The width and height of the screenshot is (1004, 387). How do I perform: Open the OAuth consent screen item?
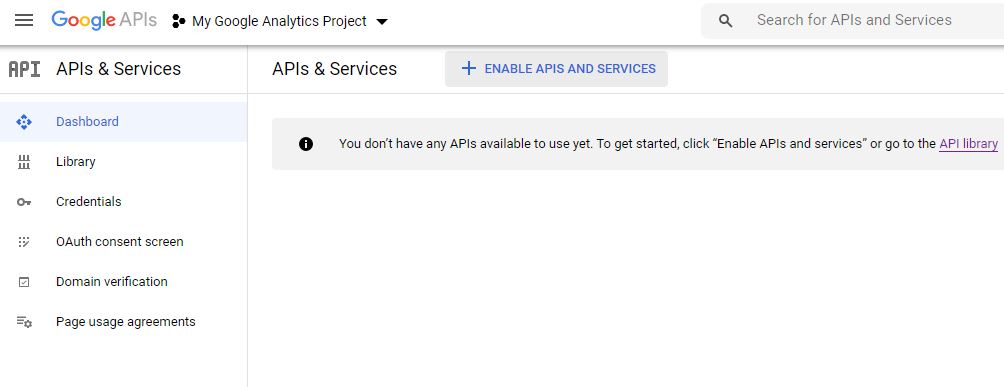[x=124, y=242]
